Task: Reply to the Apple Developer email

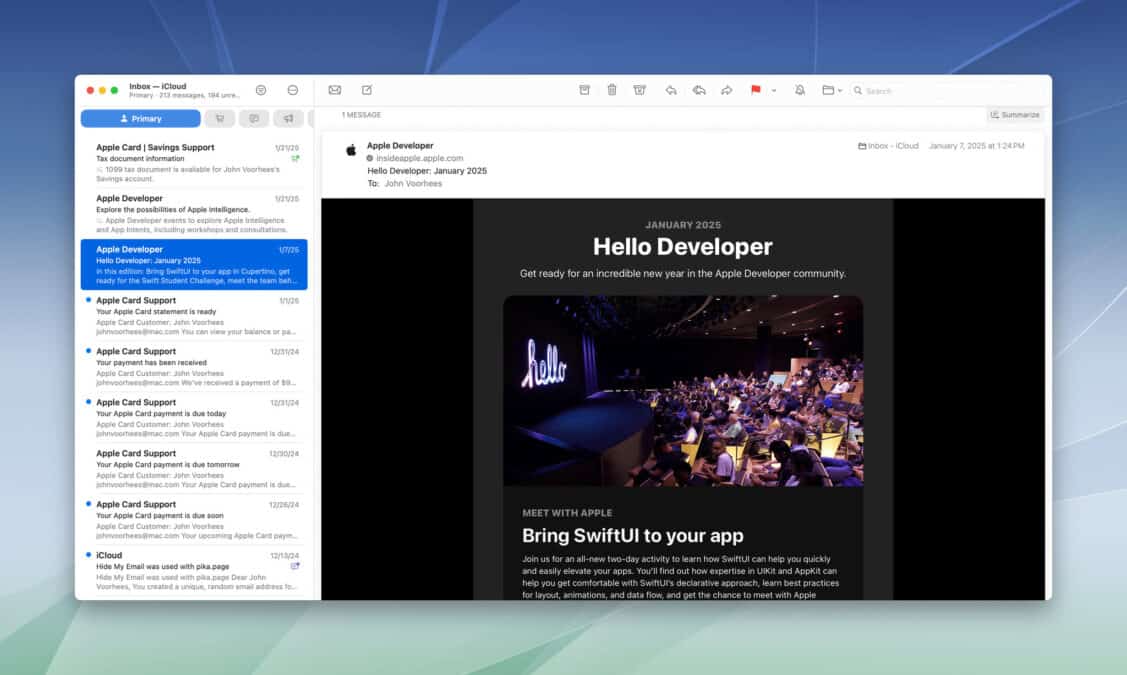Action: point(671,90)
